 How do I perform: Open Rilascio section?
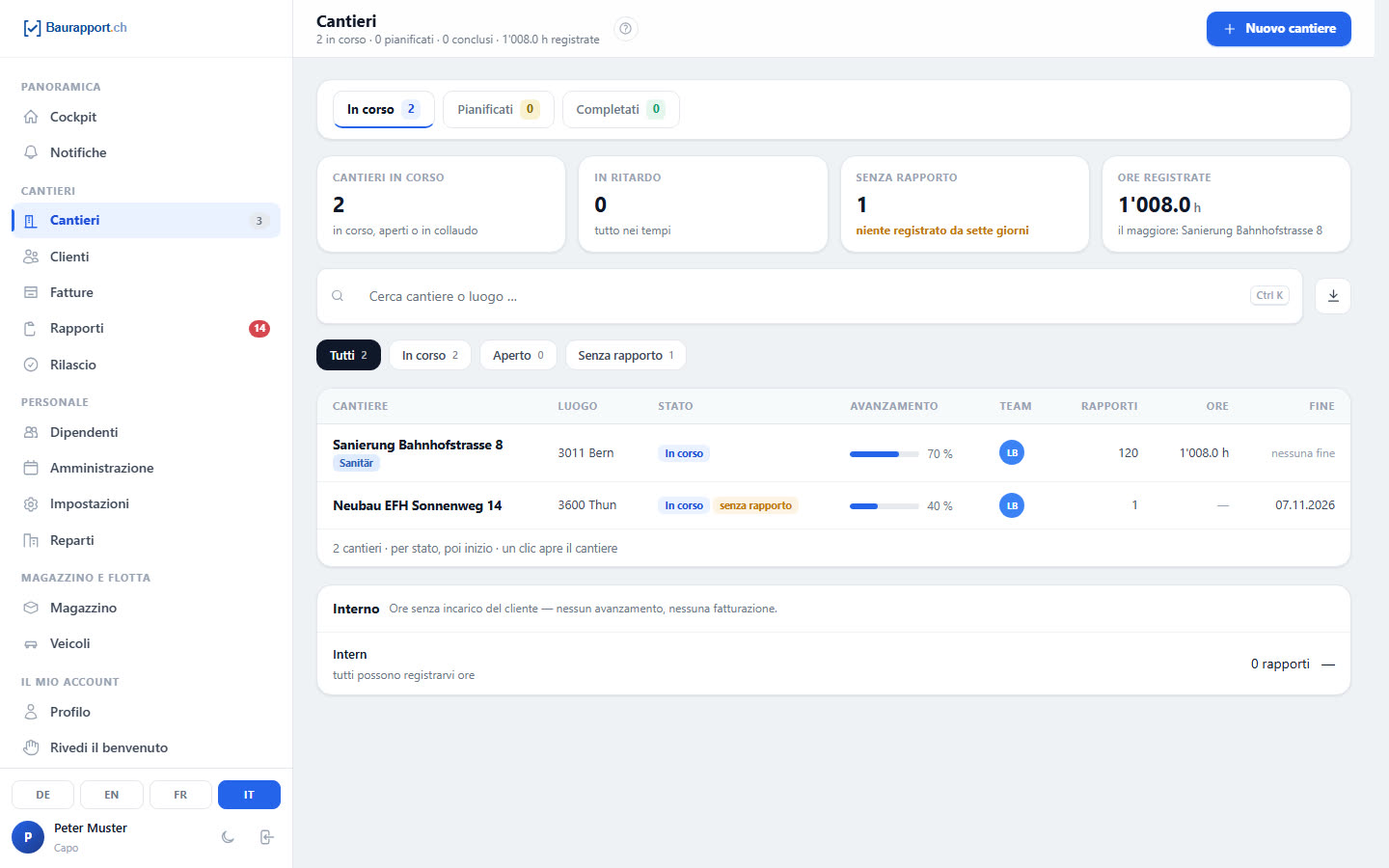tap(146, 365)
